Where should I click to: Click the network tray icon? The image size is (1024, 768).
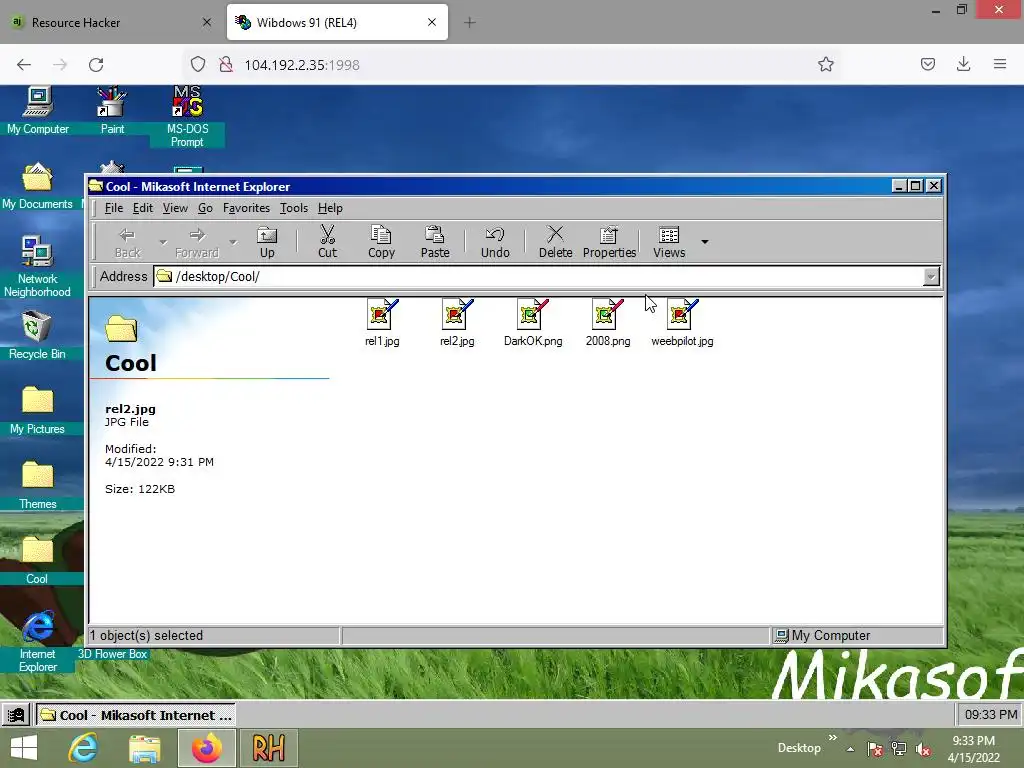[x=899, y=749]
